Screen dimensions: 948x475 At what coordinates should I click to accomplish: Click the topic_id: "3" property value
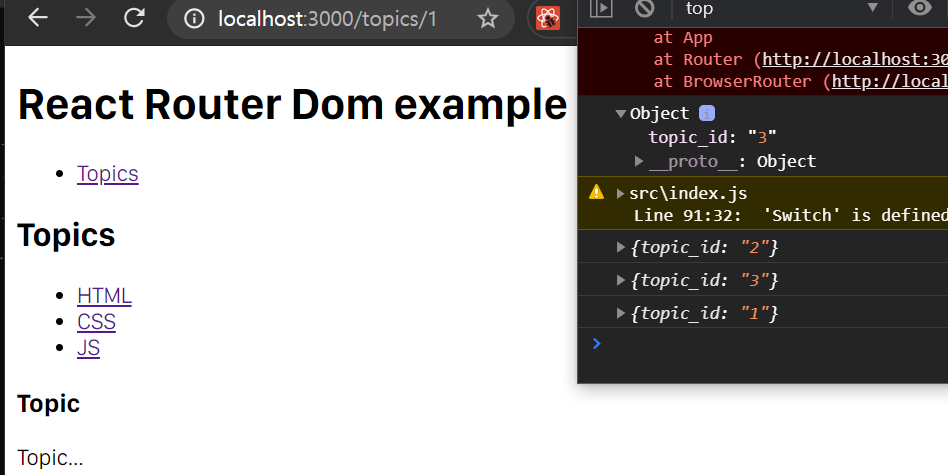tap(762, 137)
